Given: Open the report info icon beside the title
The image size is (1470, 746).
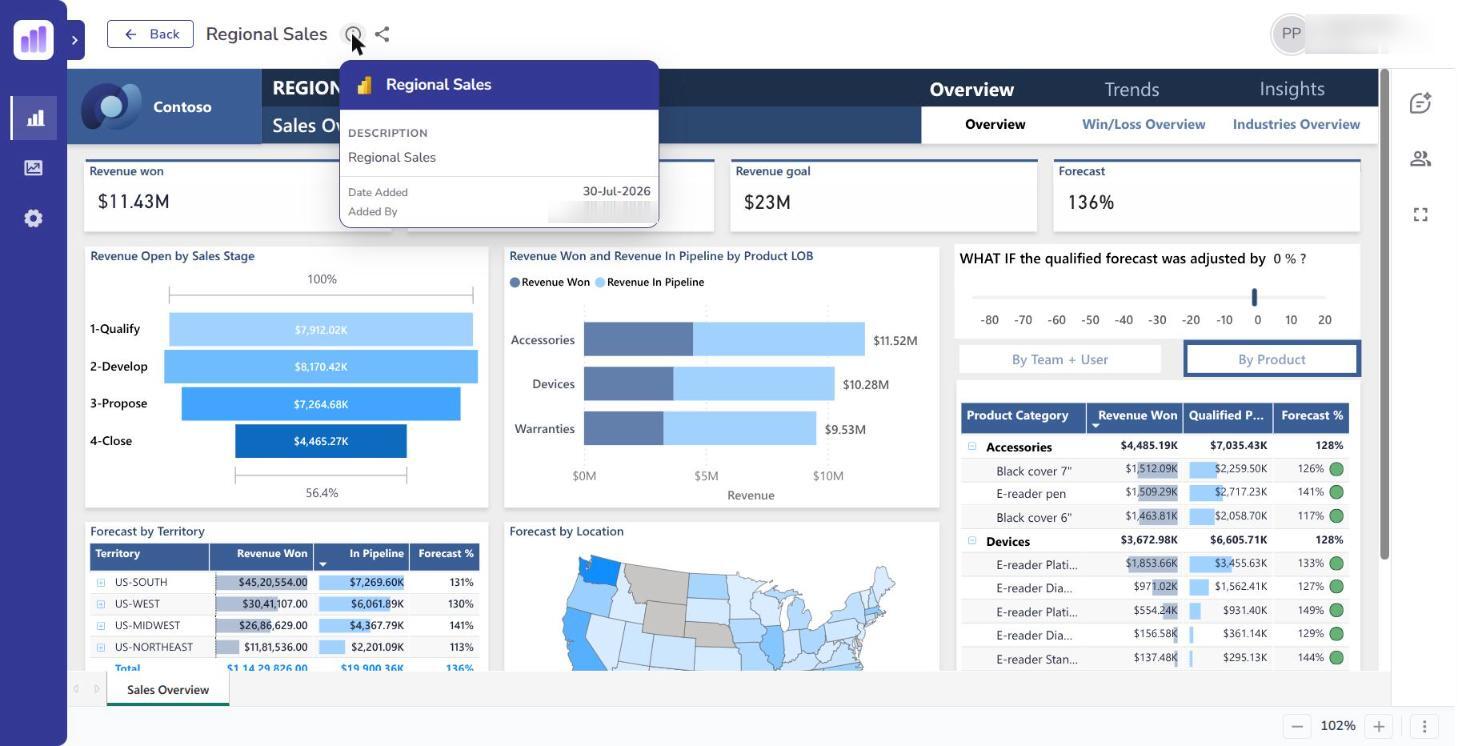Looking at the screenshot, I should [x=353, y=34].
